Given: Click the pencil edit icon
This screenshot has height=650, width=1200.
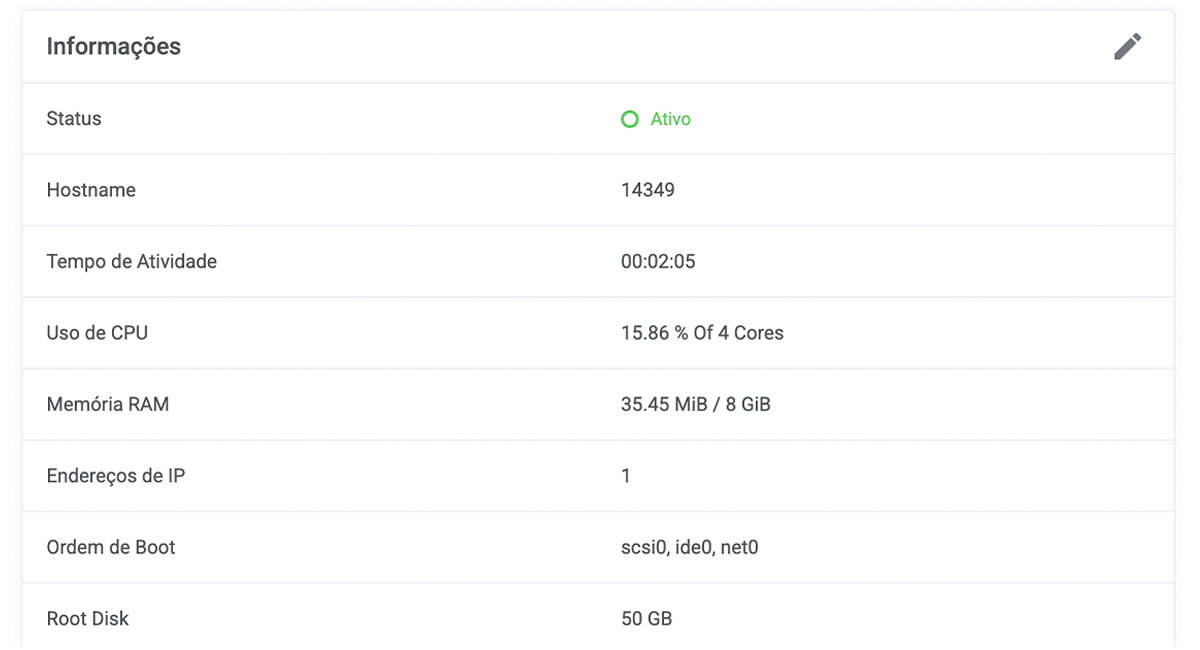Looking at the screenshot, I should pyautogui.click(x=1127, y=47).
